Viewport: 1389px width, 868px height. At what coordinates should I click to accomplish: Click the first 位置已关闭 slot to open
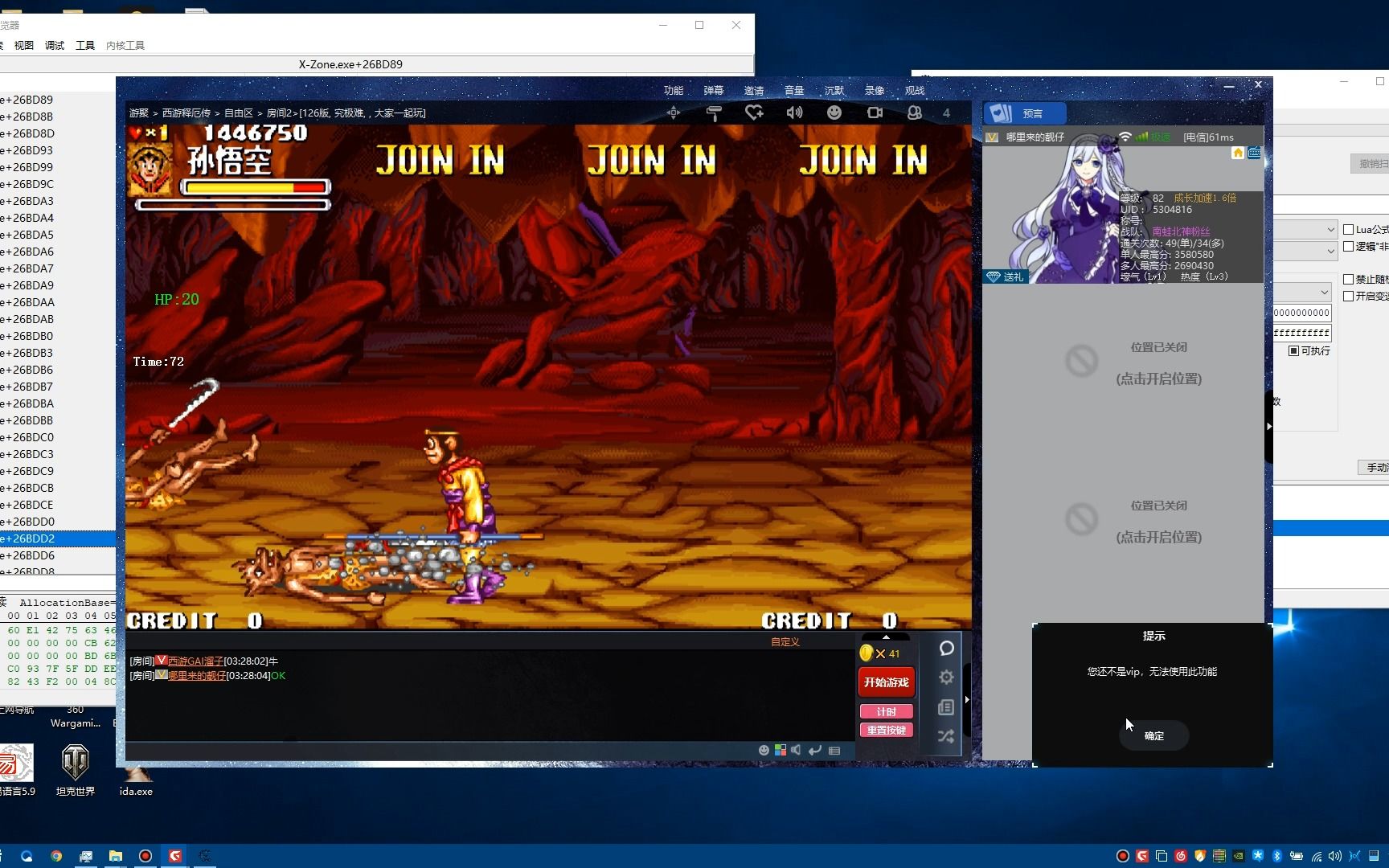coord(1158,362)
